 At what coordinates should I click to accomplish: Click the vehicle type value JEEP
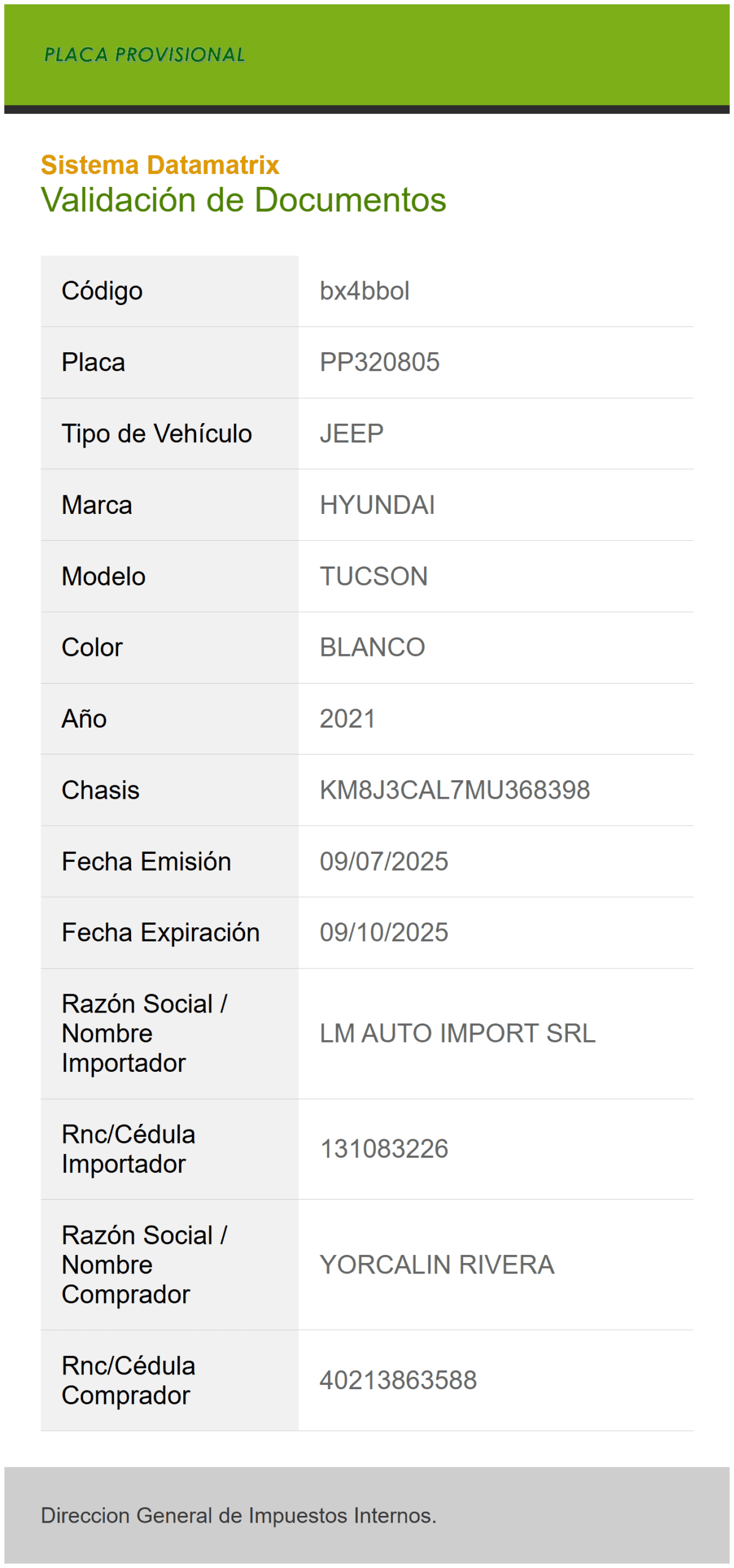(351, 434)
